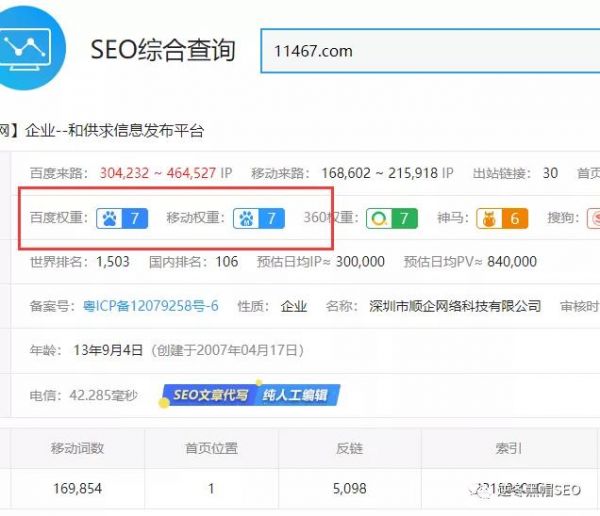
Task: Click the 360 weight green badge
Action: pos(391,218)
